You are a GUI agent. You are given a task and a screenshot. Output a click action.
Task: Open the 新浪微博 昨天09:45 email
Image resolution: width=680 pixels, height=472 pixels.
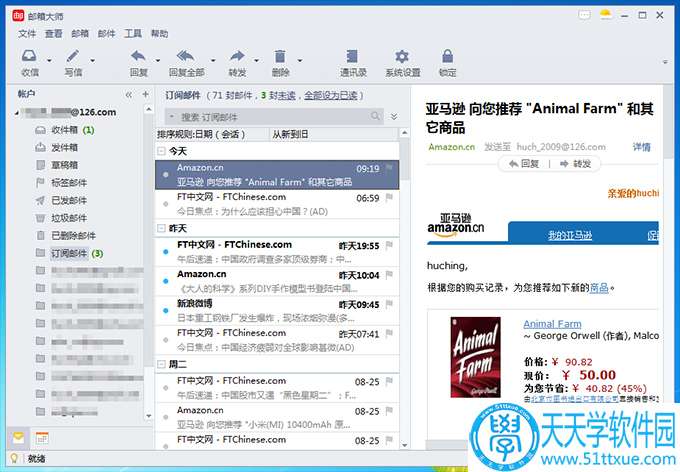tap(277, 311)
